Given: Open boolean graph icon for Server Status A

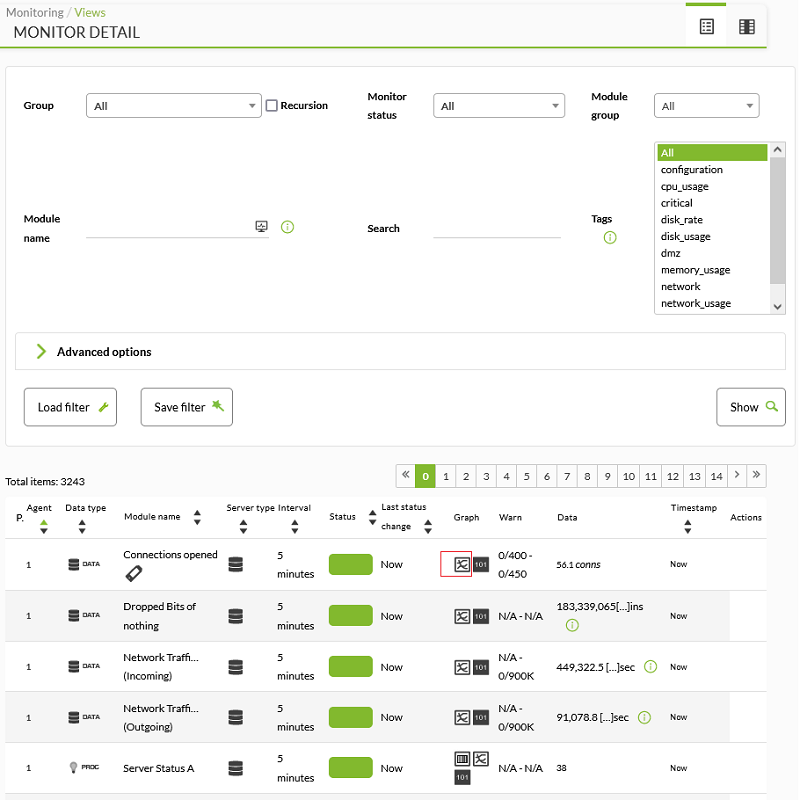Looking at the screenshot, I should [x=462, y=759].
